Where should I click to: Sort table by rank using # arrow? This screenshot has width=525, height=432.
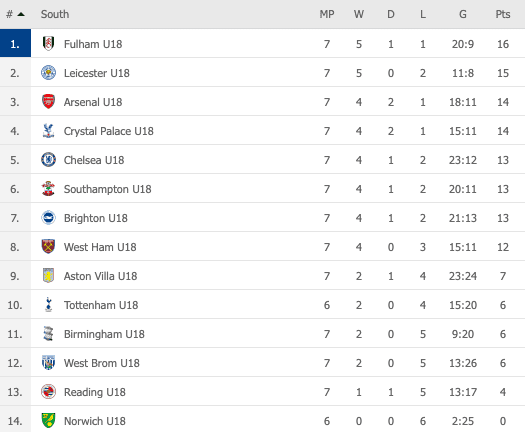(15, 14)
